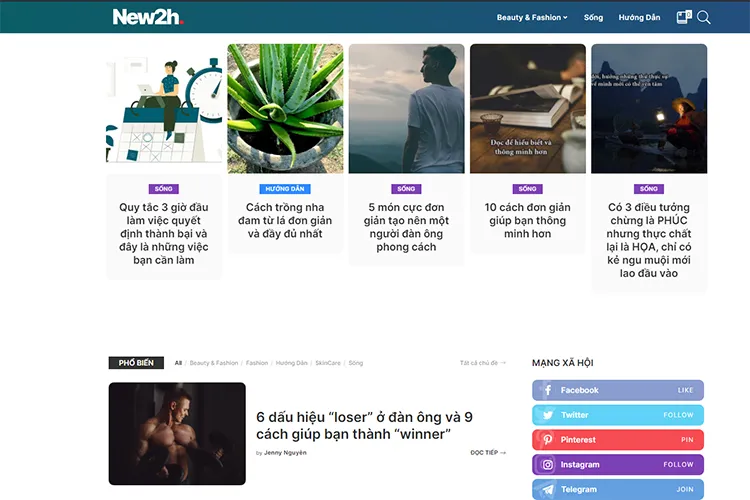Screen dimensions: 750x500
Task: Click the Instagram camera icon
Action: 548,465
